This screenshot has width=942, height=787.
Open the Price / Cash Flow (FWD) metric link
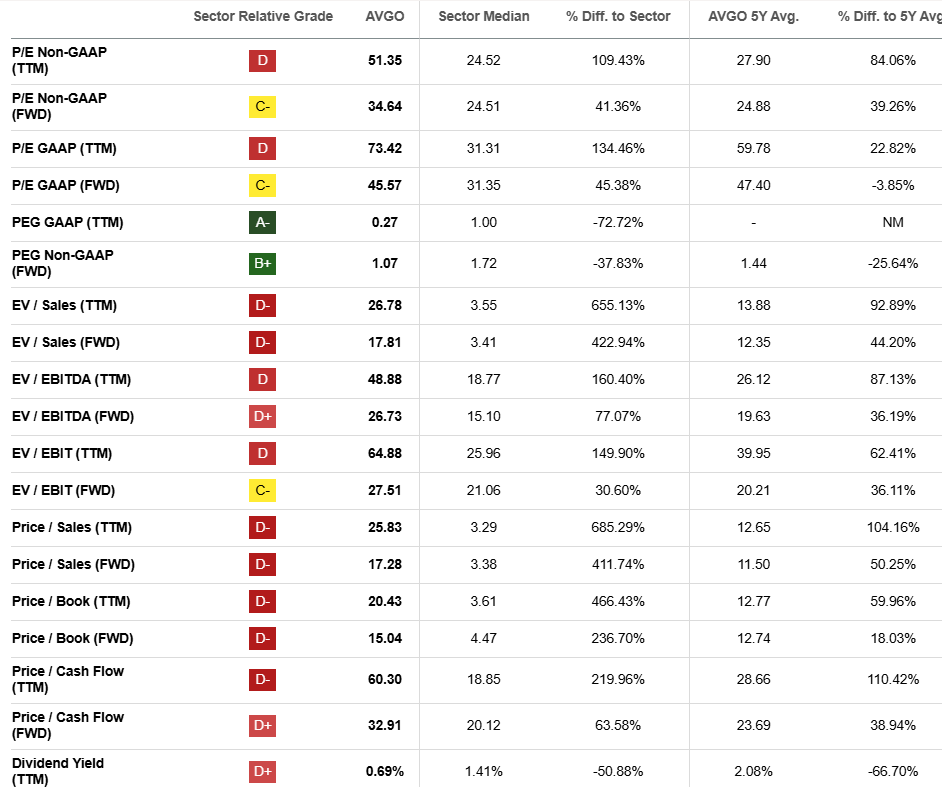tap(68, 725)
